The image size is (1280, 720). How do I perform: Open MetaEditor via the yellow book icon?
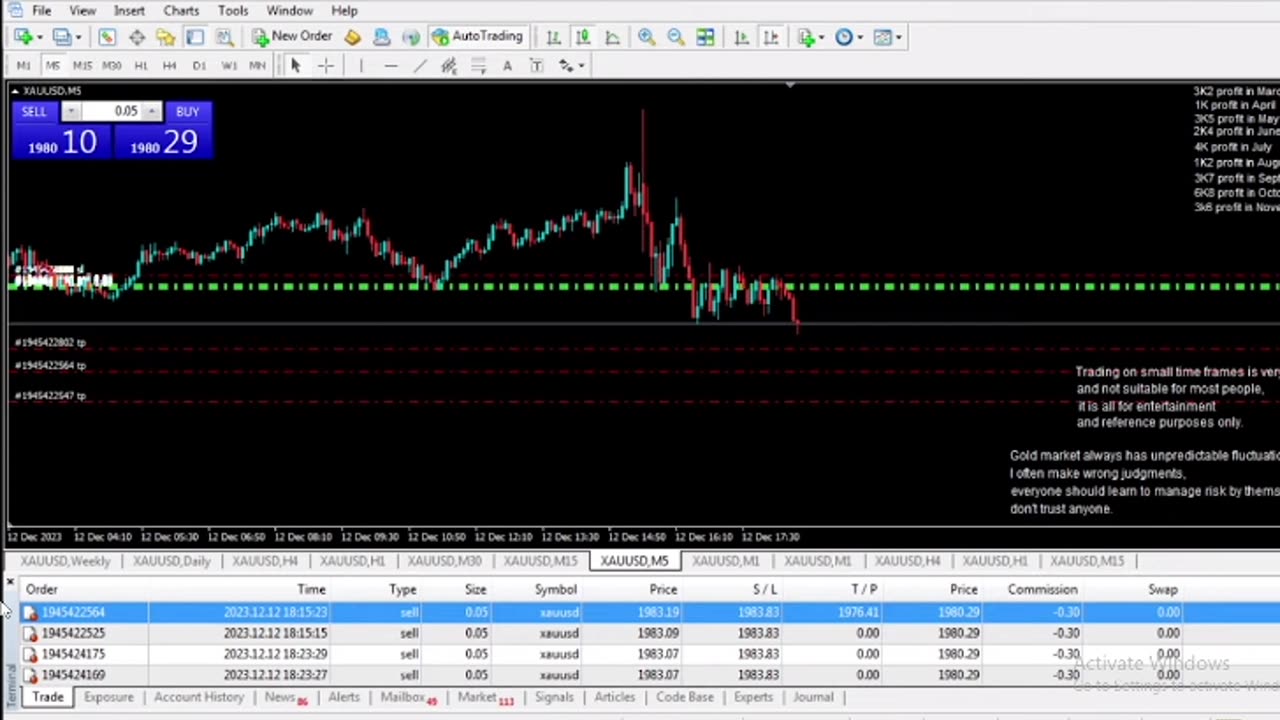pyautogui.click(x=352, y=37)
